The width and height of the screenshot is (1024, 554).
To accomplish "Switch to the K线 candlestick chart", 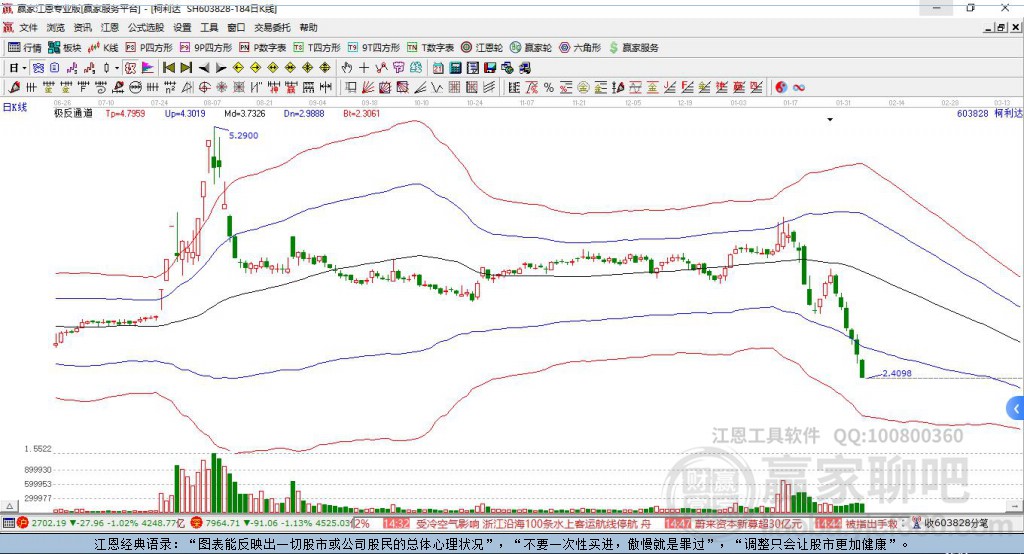I will [x=103, y=48].
